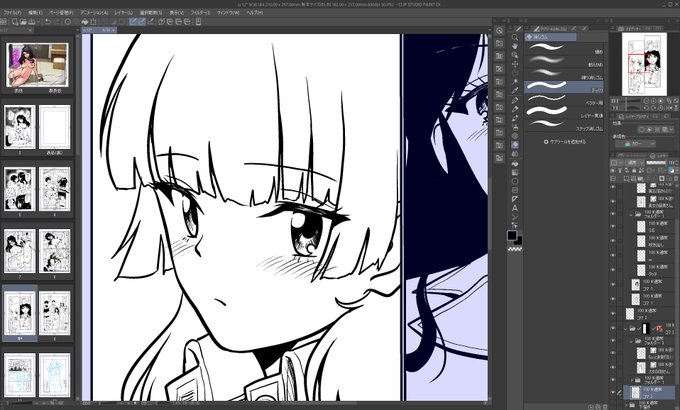Select the Operation object tool
The height and width of the screenshot is (410, 680).
pos(515,55)
